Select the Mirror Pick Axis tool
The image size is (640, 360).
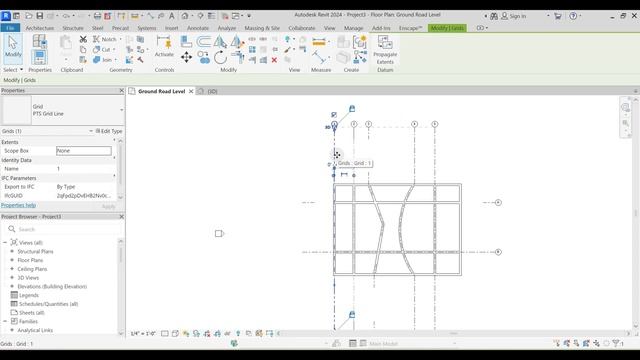[x=220, y=41]
